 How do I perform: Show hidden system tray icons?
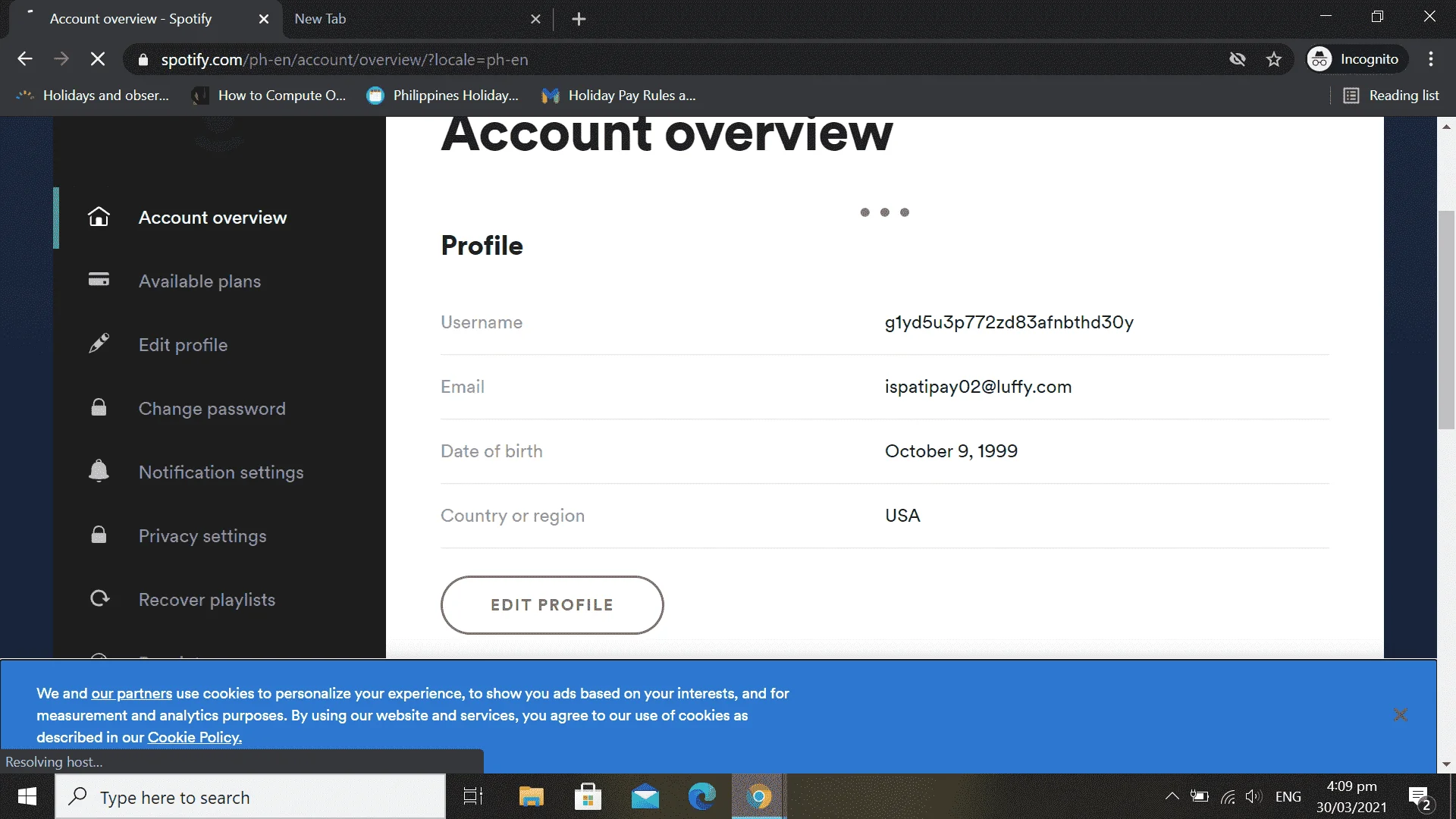[1172, 796]
